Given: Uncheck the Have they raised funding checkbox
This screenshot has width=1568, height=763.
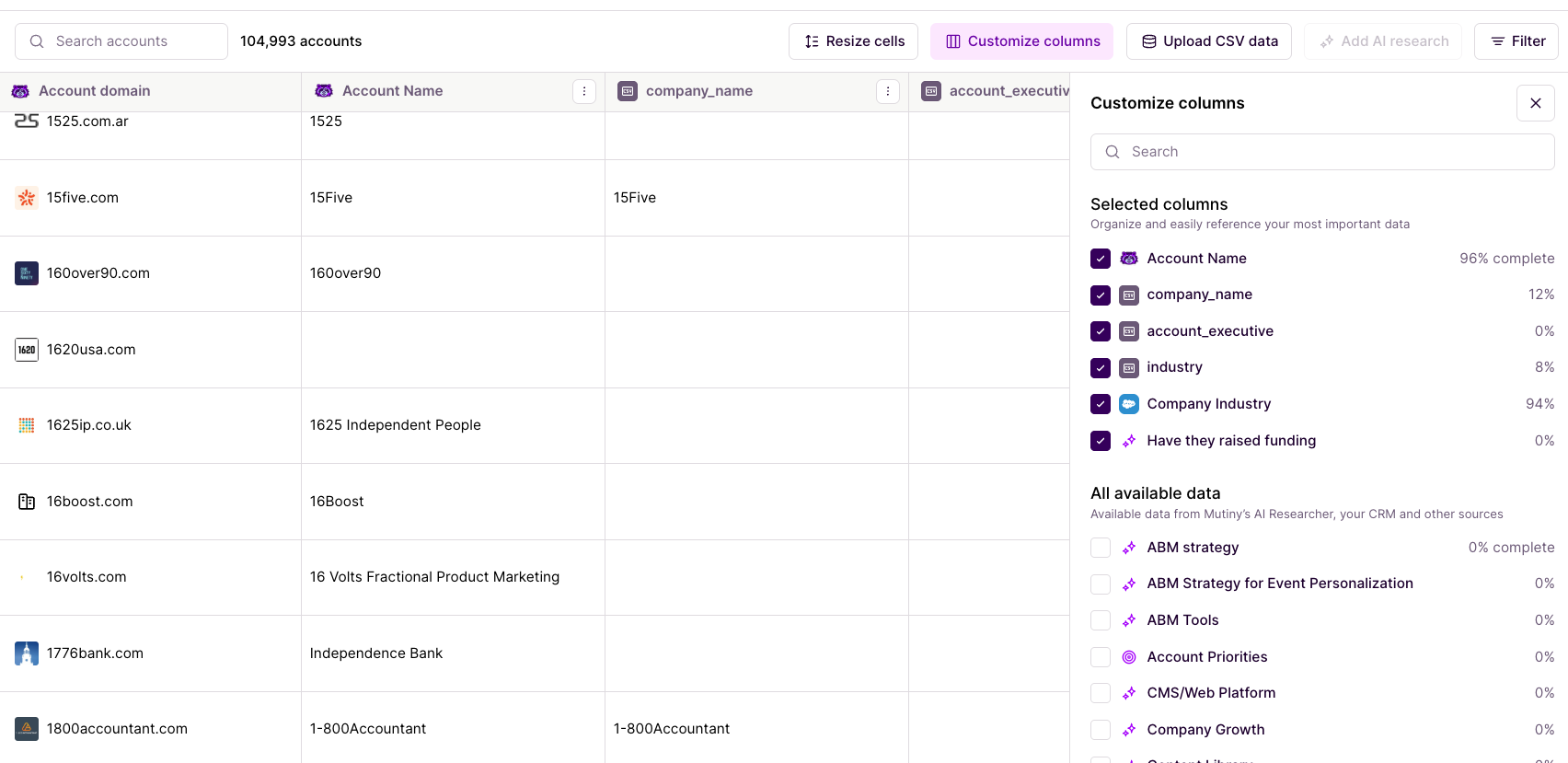Looking at the screenshot, I should tap(1101, 441).
